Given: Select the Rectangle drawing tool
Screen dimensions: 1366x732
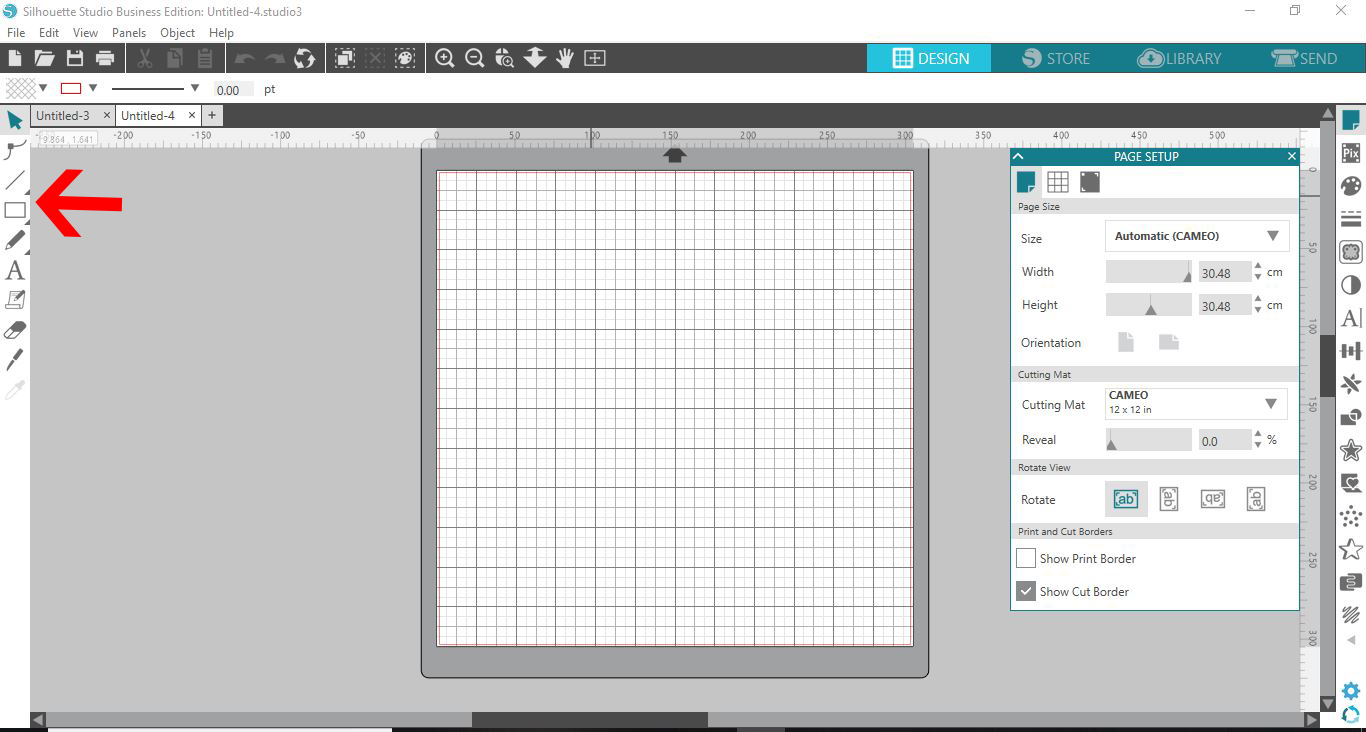Looking at the screenshot, I should pos(15,210).
